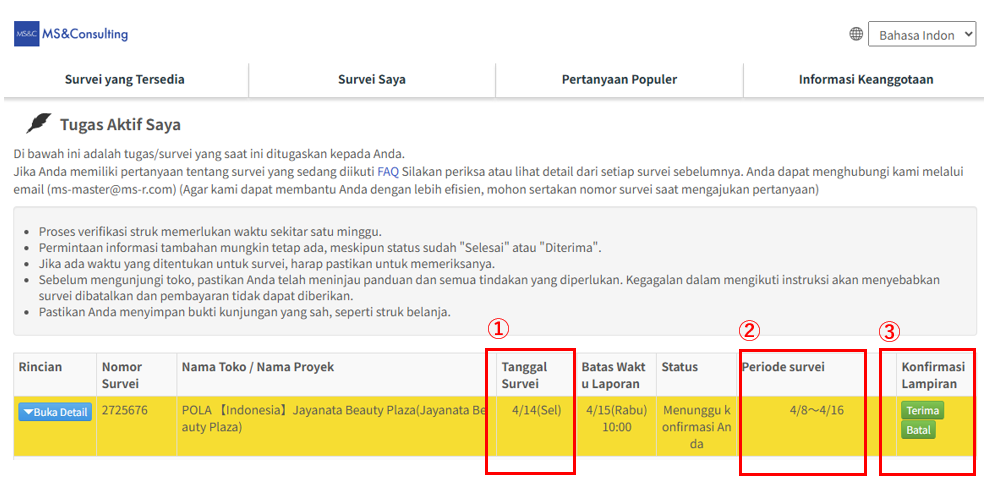Select survey number 2725676
Screen dimensions: 994x496
click(124, 410)
